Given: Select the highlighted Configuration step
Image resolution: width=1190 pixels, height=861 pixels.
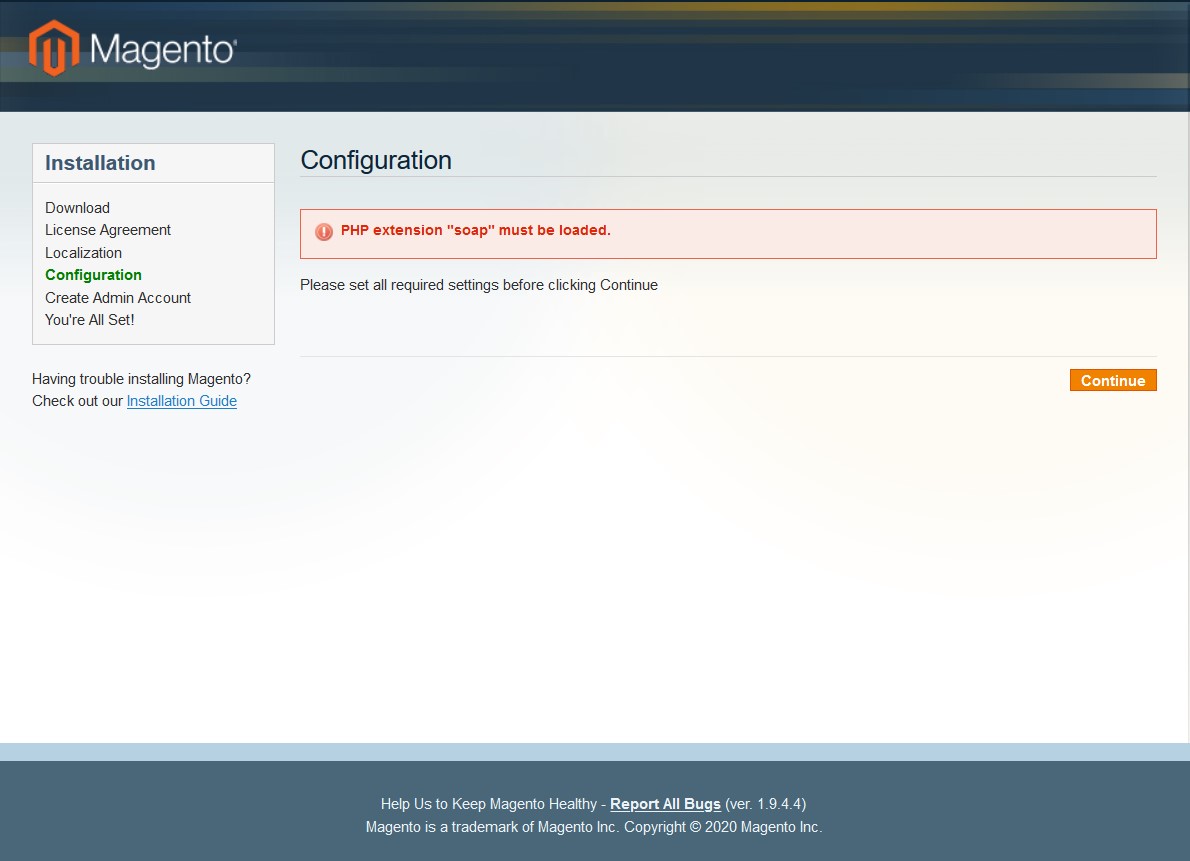Looking at the screenshot, I should [93, 274].
